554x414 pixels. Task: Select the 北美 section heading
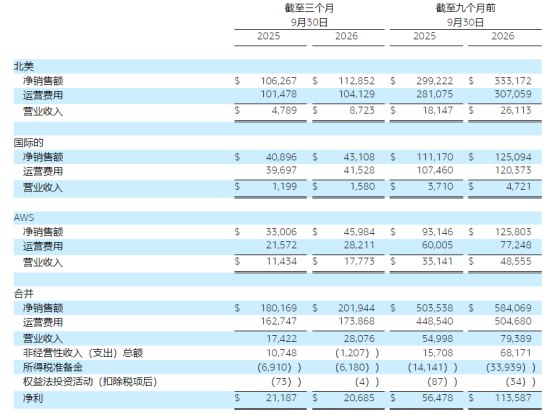(x=24, y=66)
